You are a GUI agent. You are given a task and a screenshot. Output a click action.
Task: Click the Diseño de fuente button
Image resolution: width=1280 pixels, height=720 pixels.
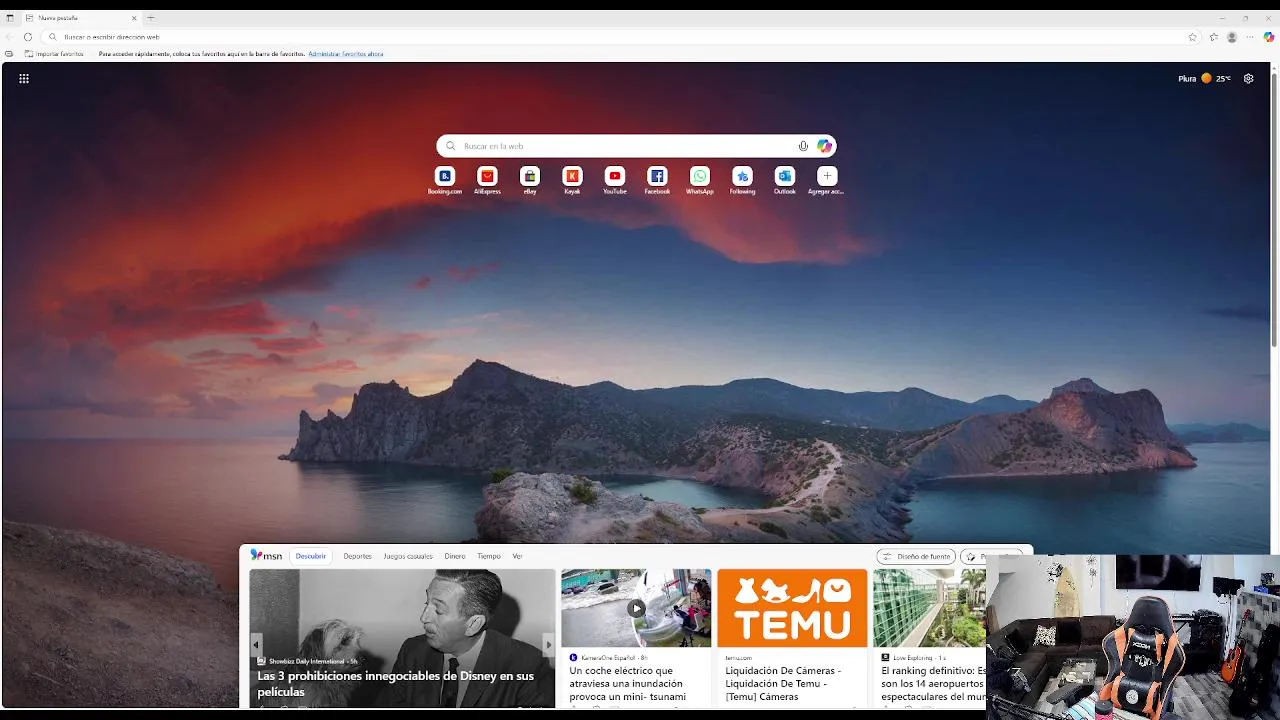point(916,556)
